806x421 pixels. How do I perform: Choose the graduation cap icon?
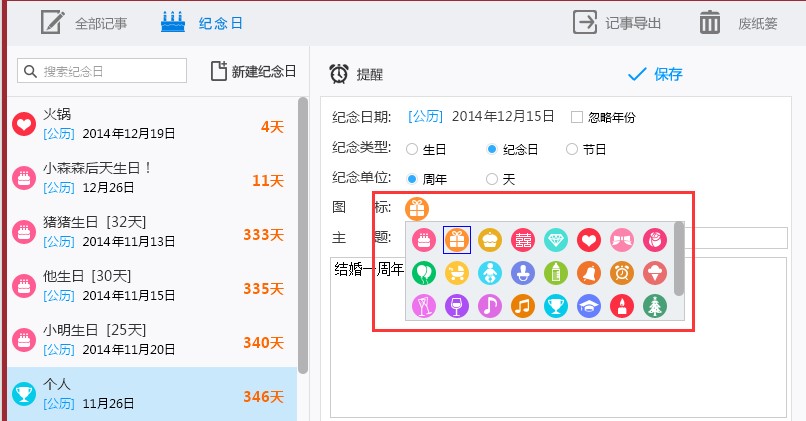click(589, 306)
